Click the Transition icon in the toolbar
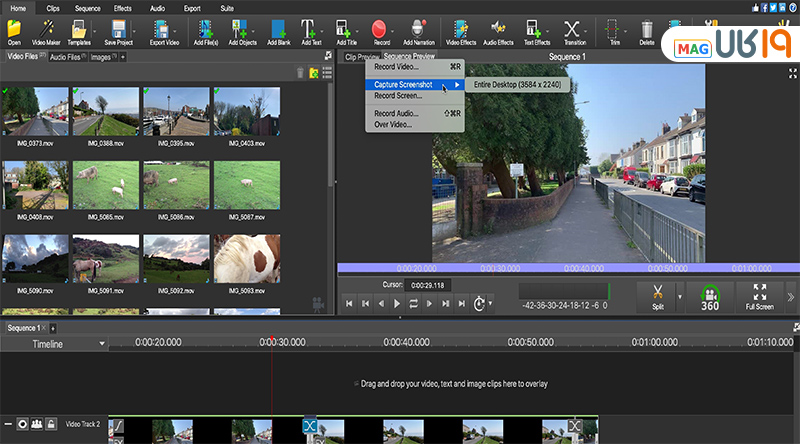The width and height of the screenshot is (800, 444). (x=572, y=29)
